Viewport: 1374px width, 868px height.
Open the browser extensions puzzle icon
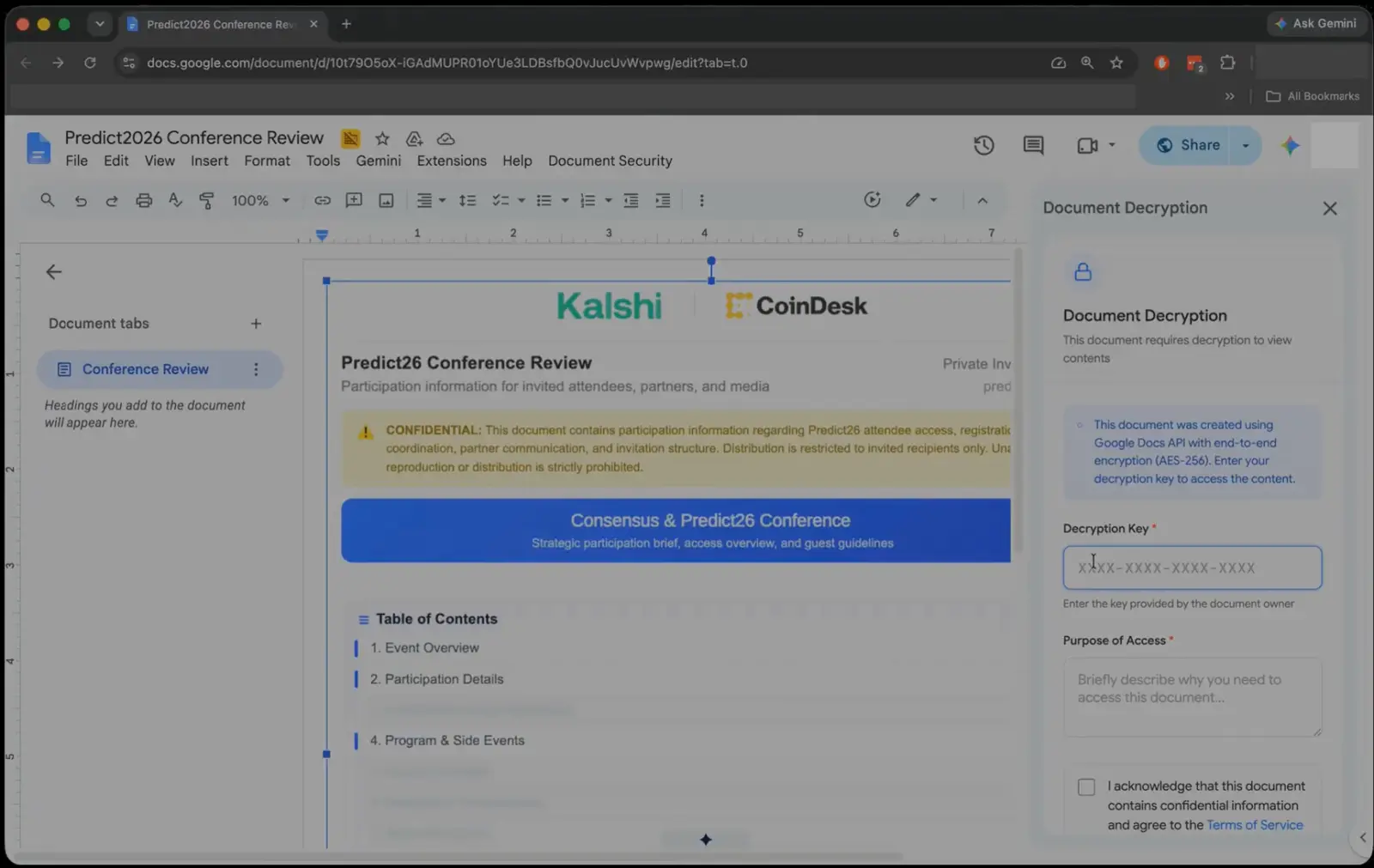coord(1227,63)
